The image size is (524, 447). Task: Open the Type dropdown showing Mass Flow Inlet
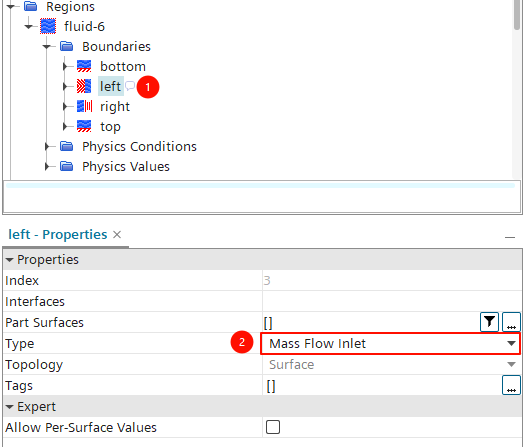pyautogui.click(x=390, y=343)
